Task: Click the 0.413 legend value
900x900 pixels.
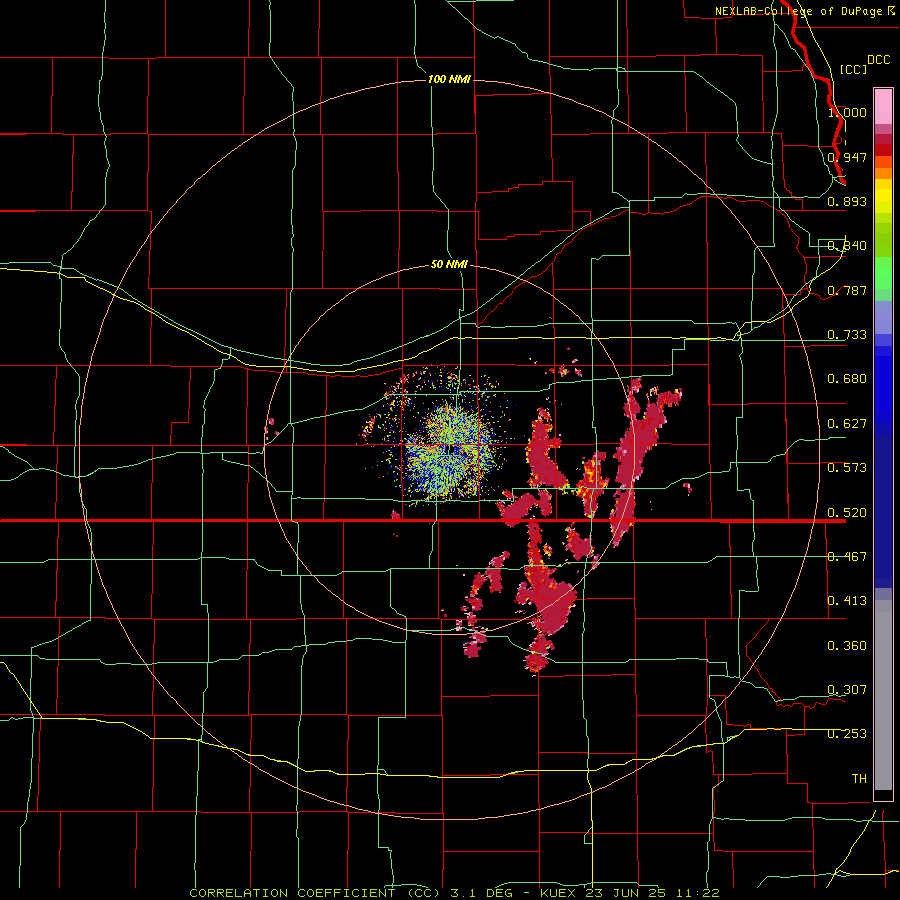Action: coord(847,601)
